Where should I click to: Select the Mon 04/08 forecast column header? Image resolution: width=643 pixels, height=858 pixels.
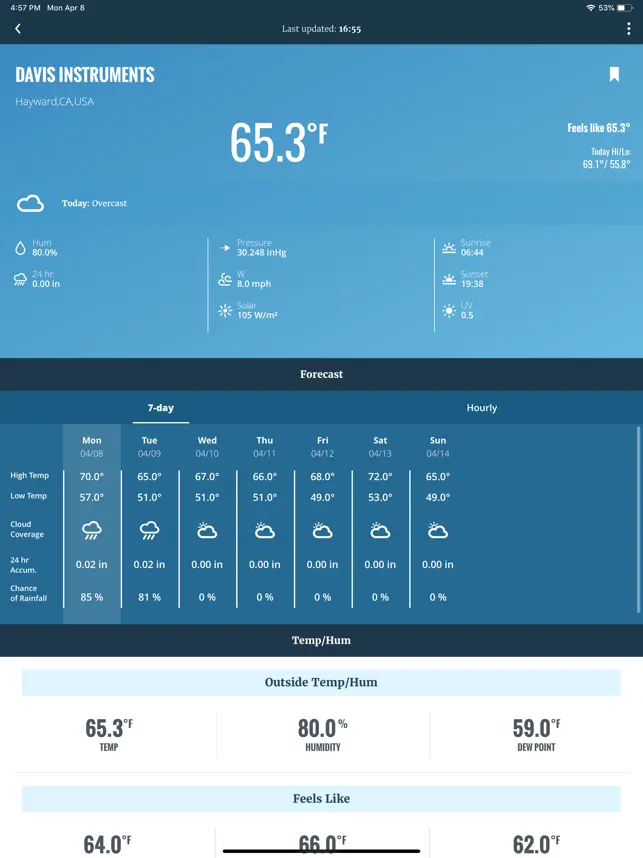91,447
